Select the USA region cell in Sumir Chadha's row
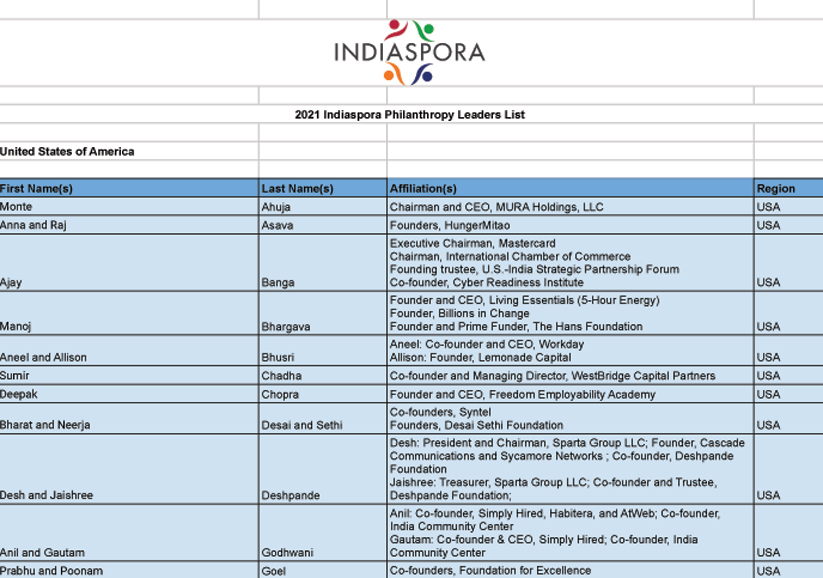The height and width of the screenshot is (578, 823). tap(789, 375)
